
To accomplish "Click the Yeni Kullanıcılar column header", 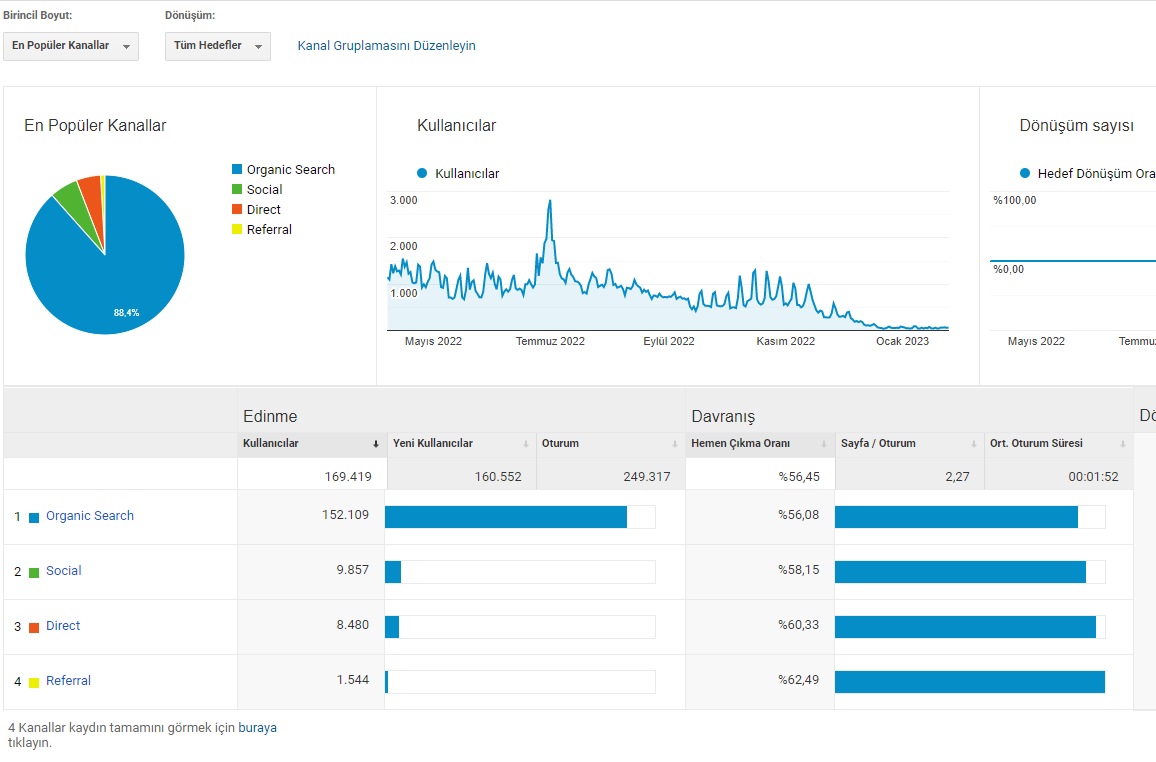I will click(433, 444).
